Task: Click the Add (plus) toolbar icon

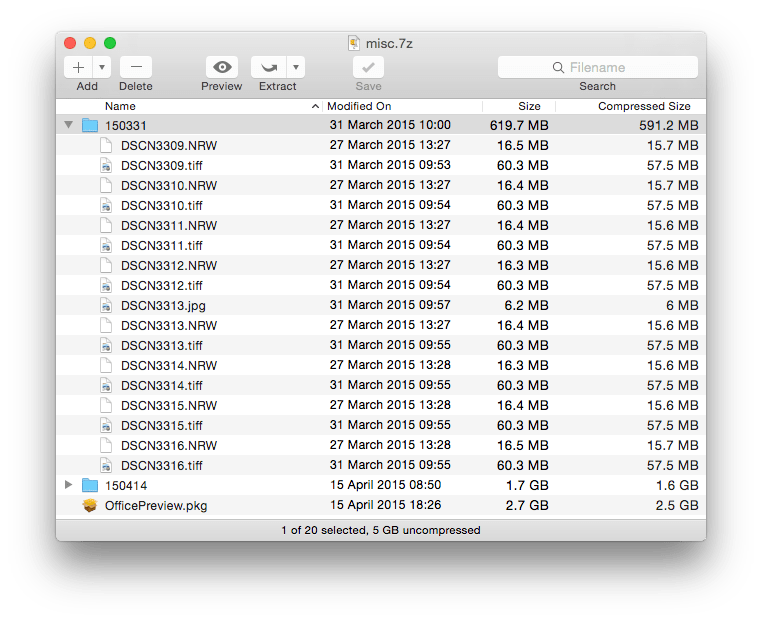Action: point(79,67)
